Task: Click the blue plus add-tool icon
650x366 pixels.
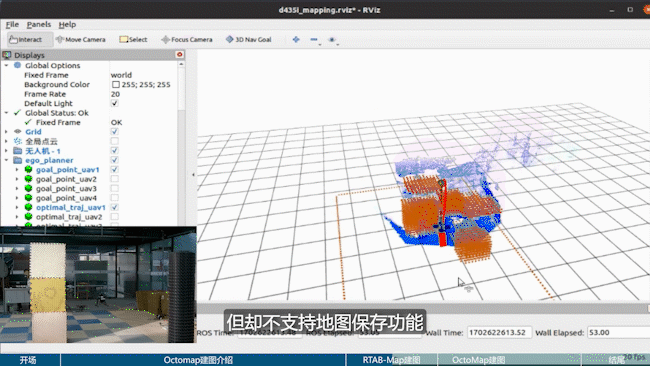Action: (x=296, y=39)
